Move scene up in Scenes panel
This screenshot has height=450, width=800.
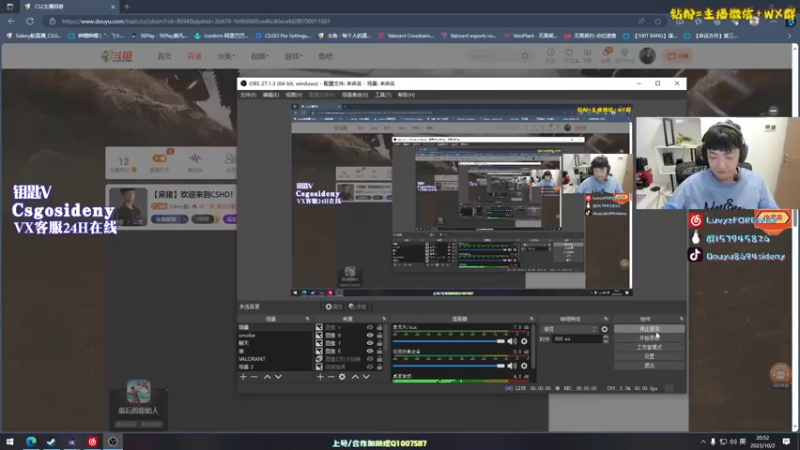coord(267,377)
